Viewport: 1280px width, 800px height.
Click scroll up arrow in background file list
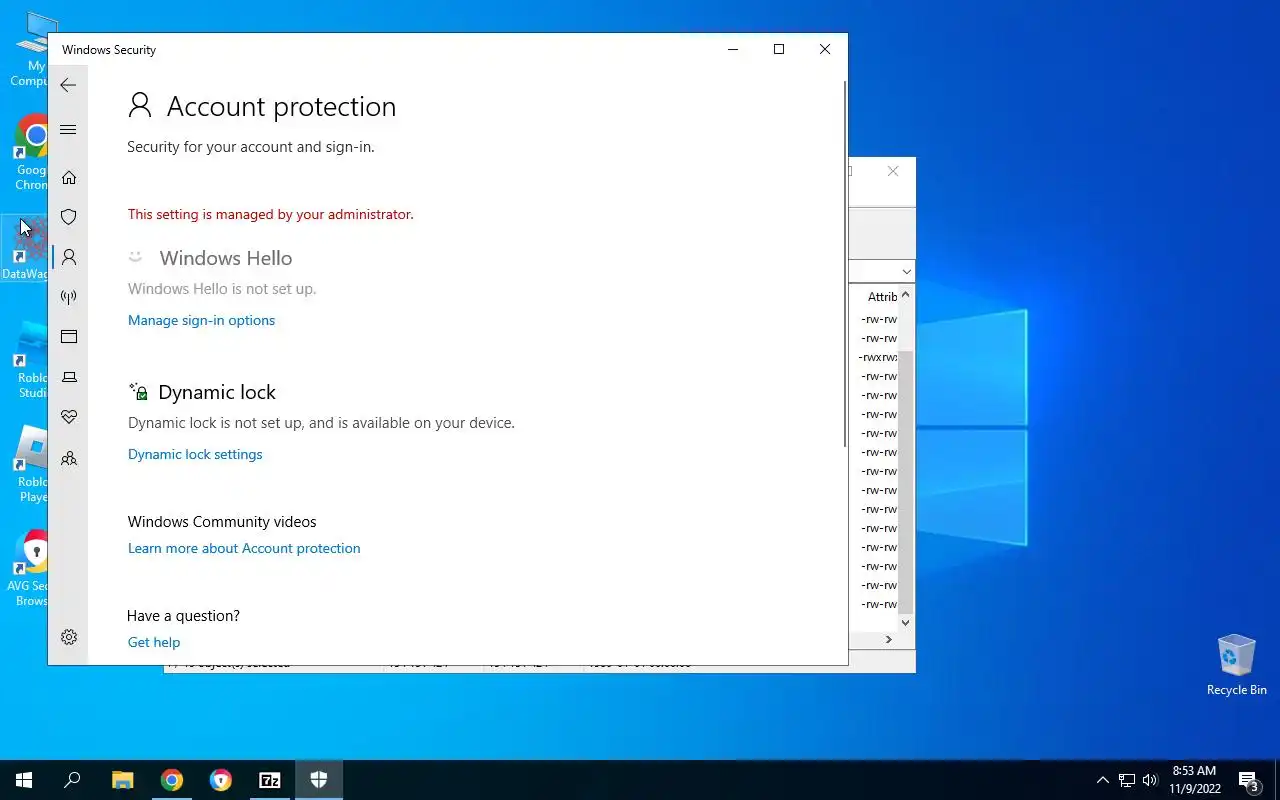pyautogui.click(x=906, y=295)
